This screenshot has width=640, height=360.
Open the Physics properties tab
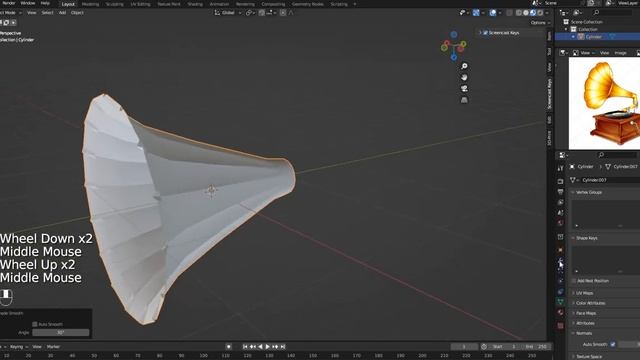tap(560, 281)
